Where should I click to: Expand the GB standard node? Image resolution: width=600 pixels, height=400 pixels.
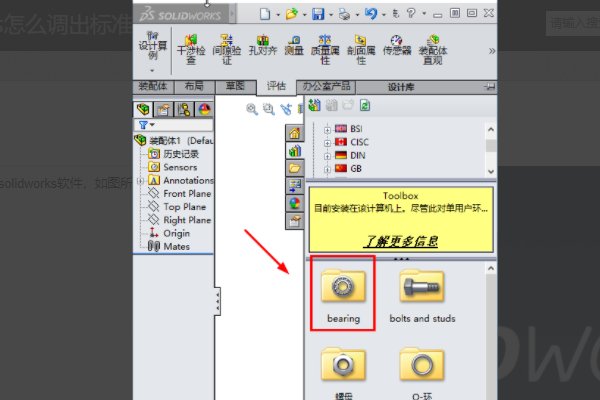click(x=327, y=169)
